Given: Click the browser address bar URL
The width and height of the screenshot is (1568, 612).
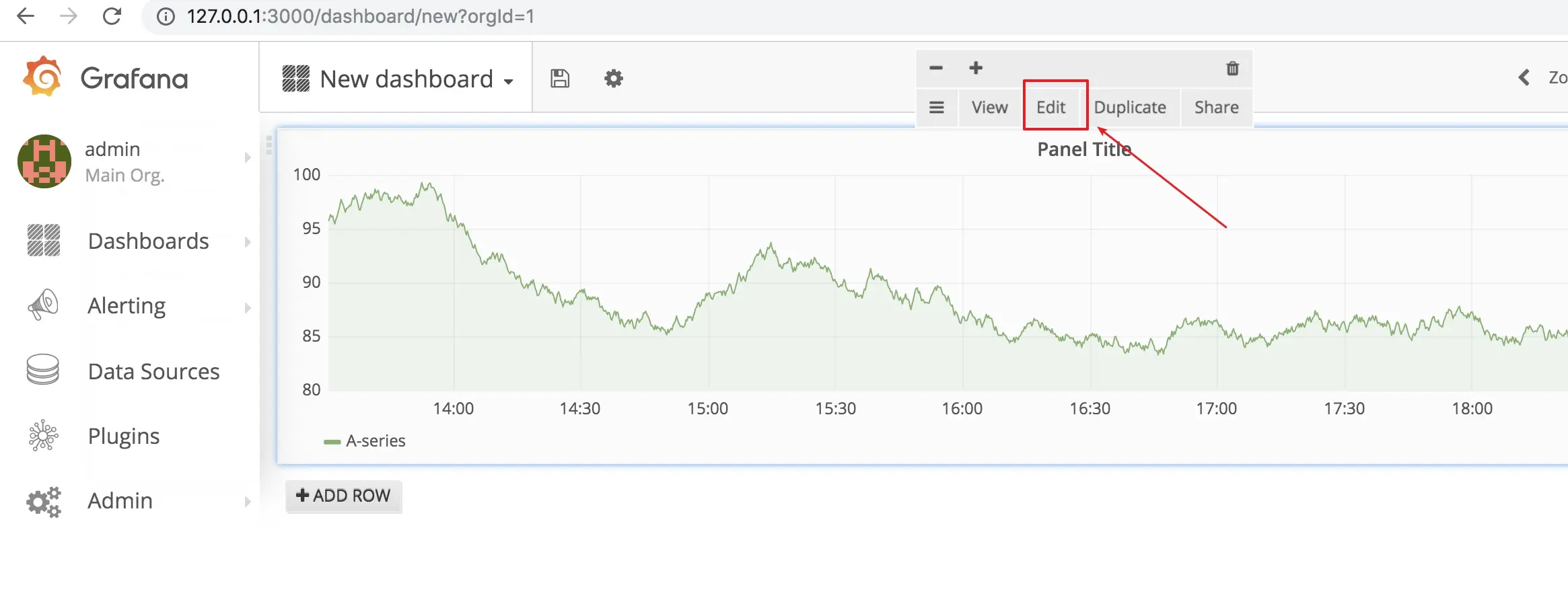Looking at the screenshot, I should click(x=361, y=16).
